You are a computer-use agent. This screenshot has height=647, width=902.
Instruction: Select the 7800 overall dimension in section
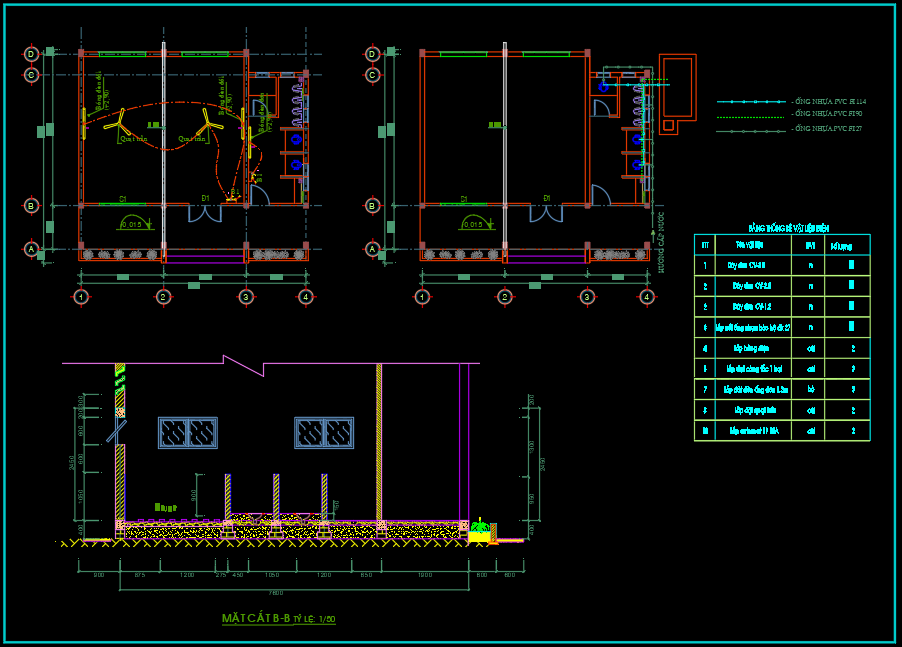(276, 593)
